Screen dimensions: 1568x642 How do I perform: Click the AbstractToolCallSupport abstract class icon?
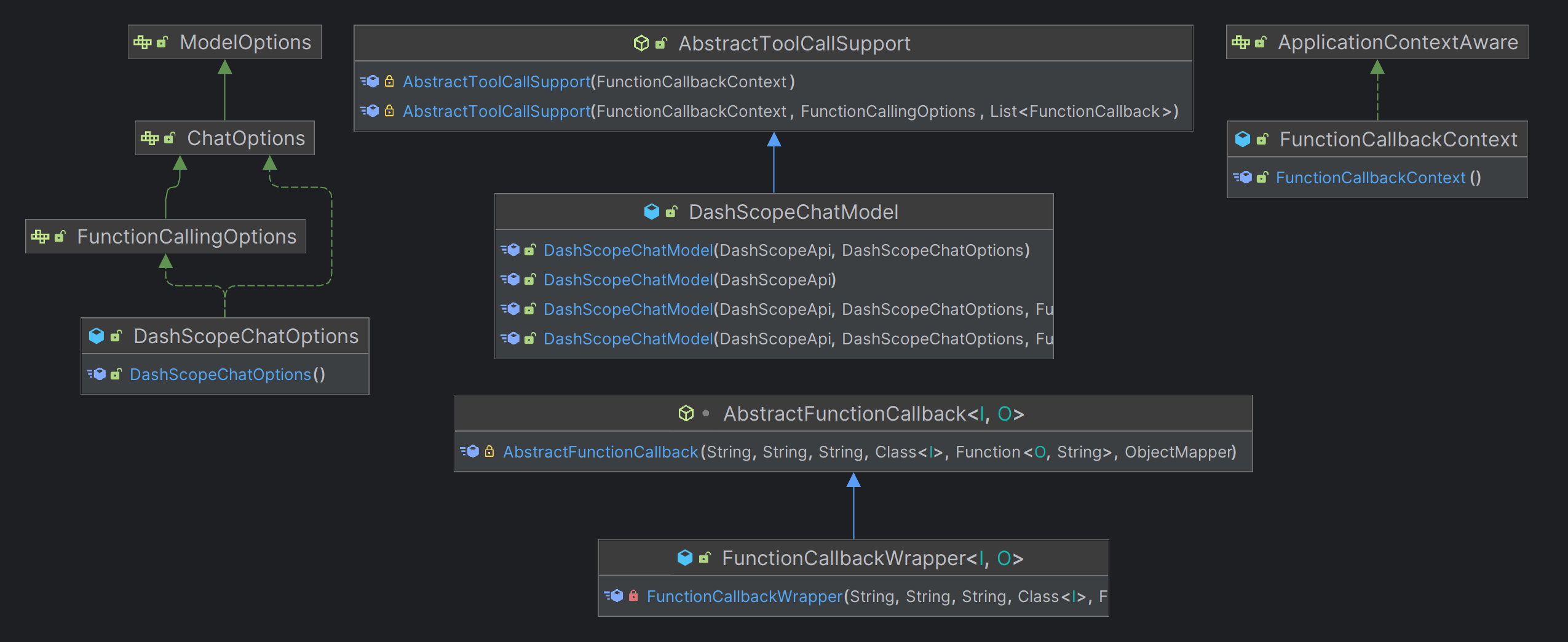pos(641,43)
